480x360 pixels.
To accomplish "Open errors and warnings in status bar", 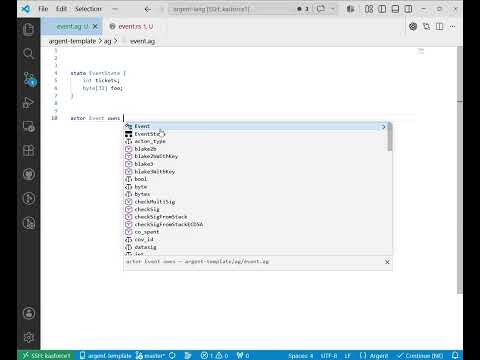I will [214, 356].
